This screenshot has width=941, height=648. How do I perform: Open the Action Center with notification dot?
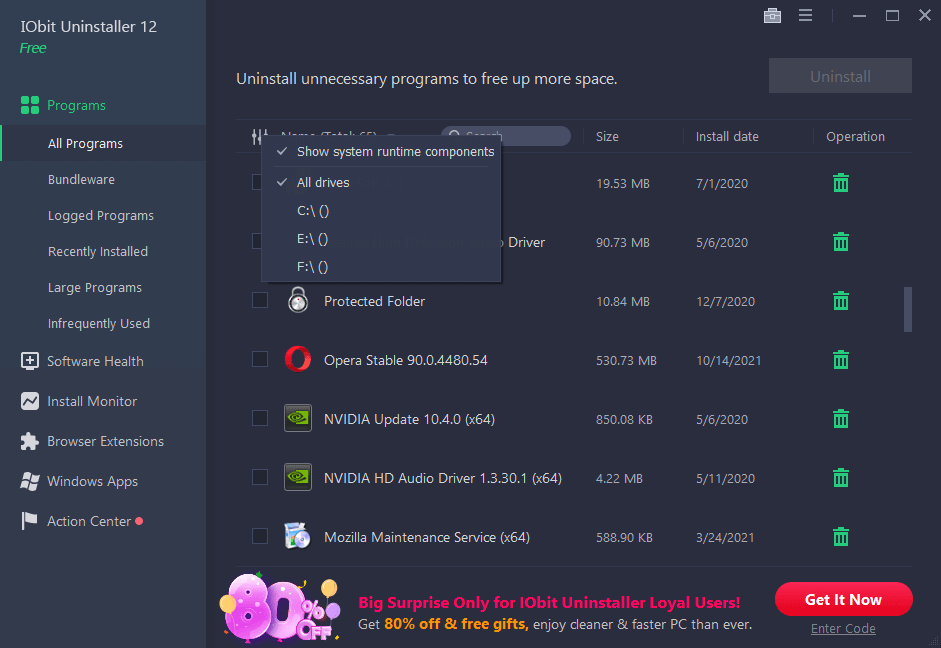pyautogui.click(x=88, y=521)
